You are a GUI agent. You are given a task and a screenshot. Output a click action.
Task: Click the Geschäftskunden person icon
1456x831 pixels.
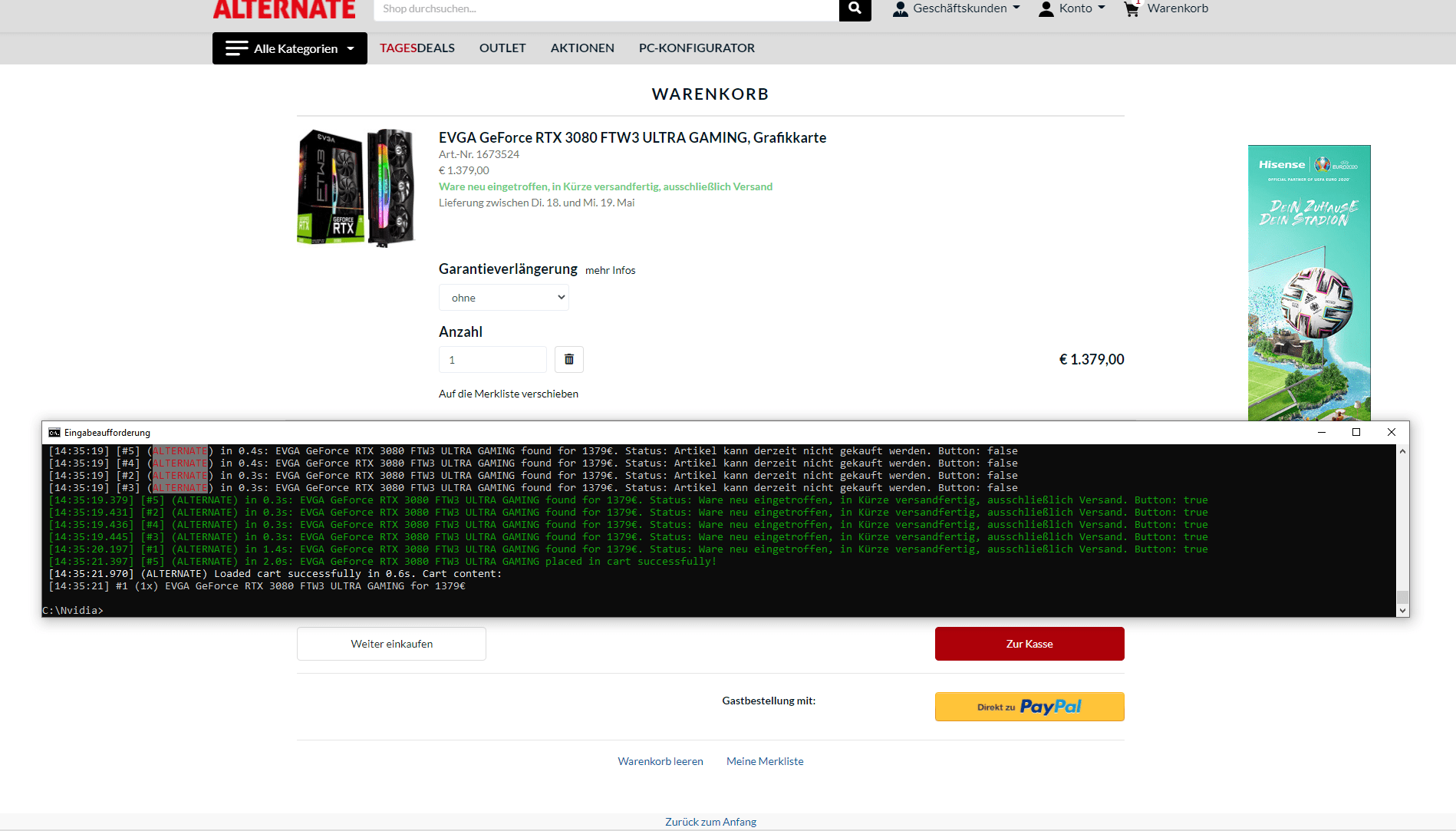tap(901, 8)
